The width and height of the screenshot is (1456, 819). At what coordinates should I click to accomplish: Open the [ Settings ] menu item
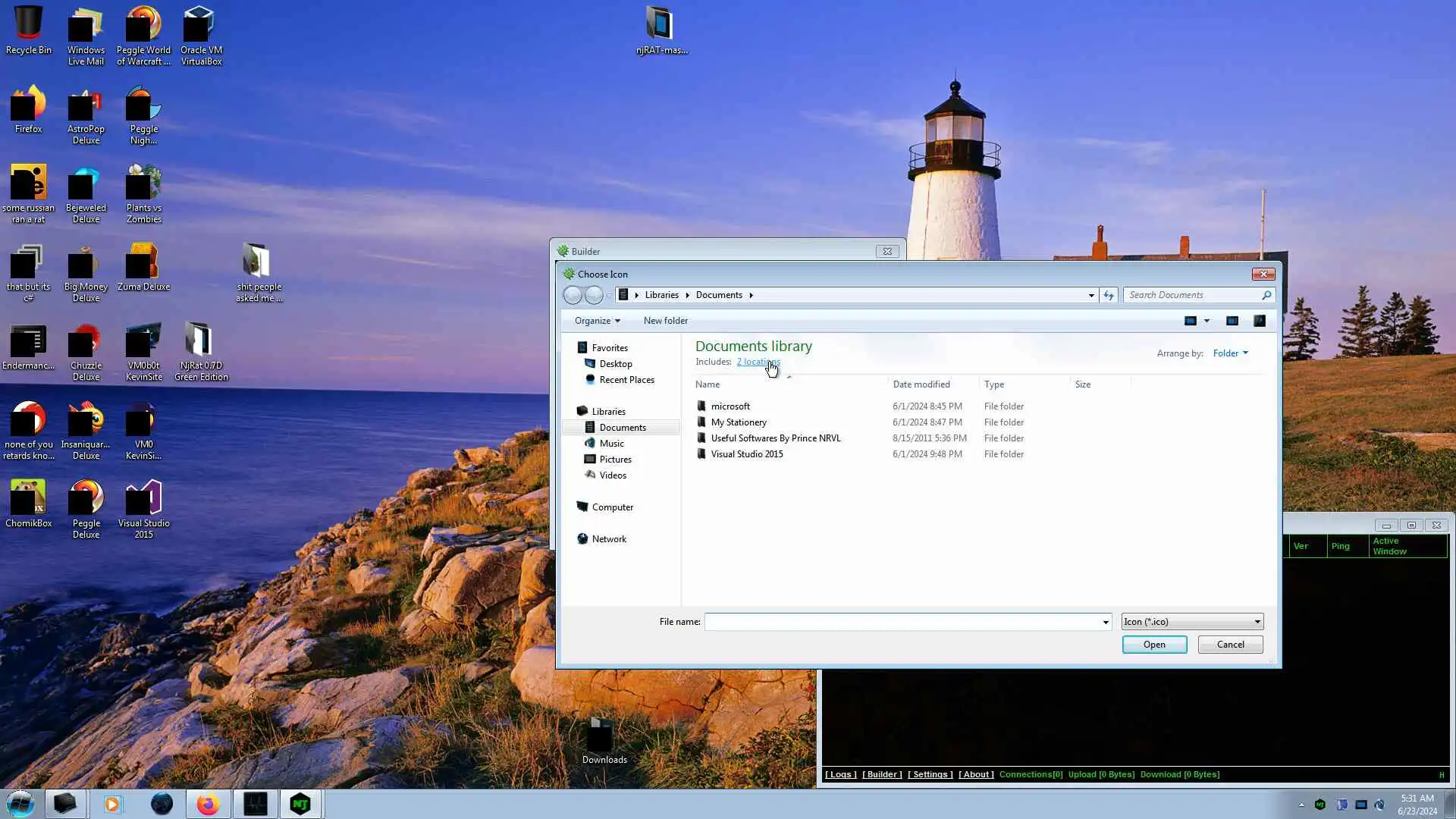click(930, 774)
